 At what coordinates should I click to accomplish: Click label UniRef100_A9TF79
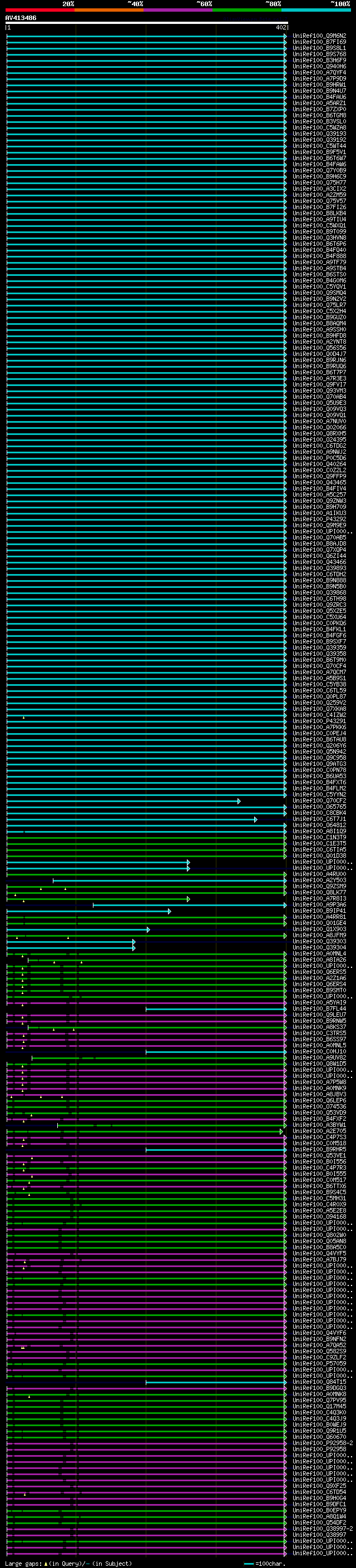319,263
